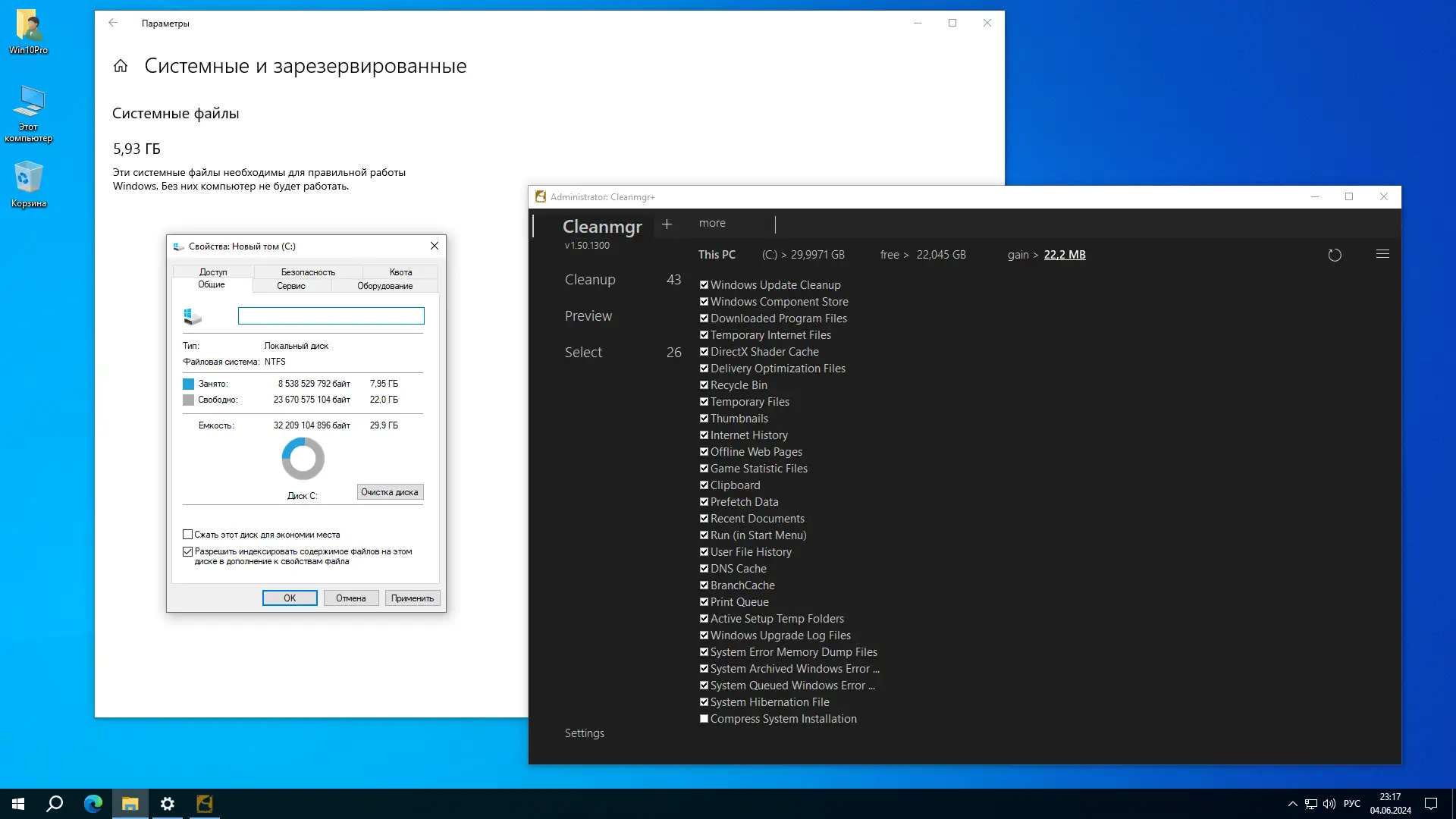This screenshot has width=1456, height=819.
Task: Click the plus icon next to Cleanmgr
Action: (x=667, y=224)
